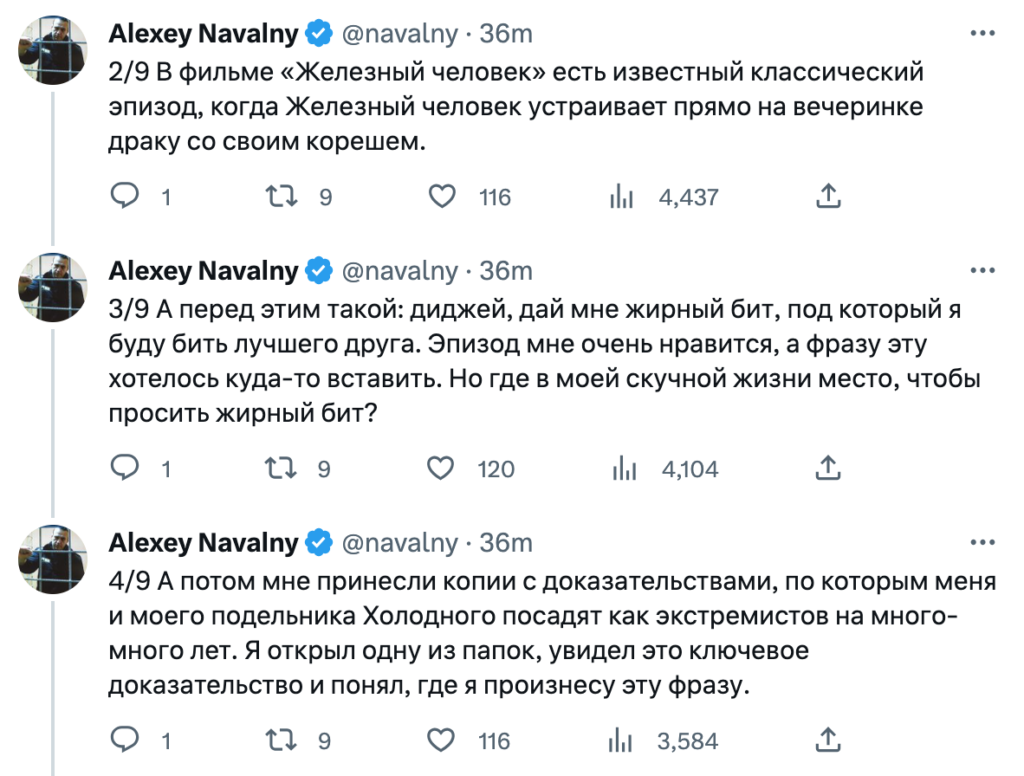This screenshot has height=776, width=1024.
Task: Like the 3/9 tweet with 120 likes
Action: pos(442,468)
